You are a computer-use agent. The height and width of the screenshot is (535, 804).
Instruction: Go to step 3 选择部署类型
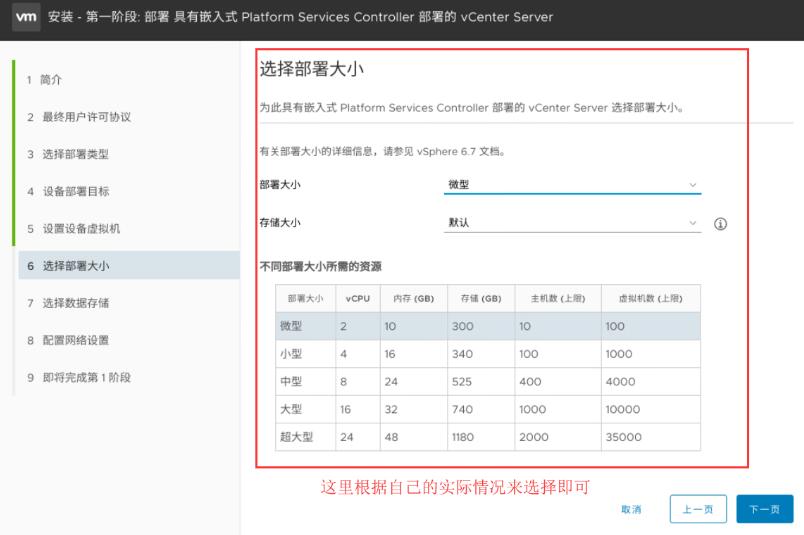[x=68, y=154]
